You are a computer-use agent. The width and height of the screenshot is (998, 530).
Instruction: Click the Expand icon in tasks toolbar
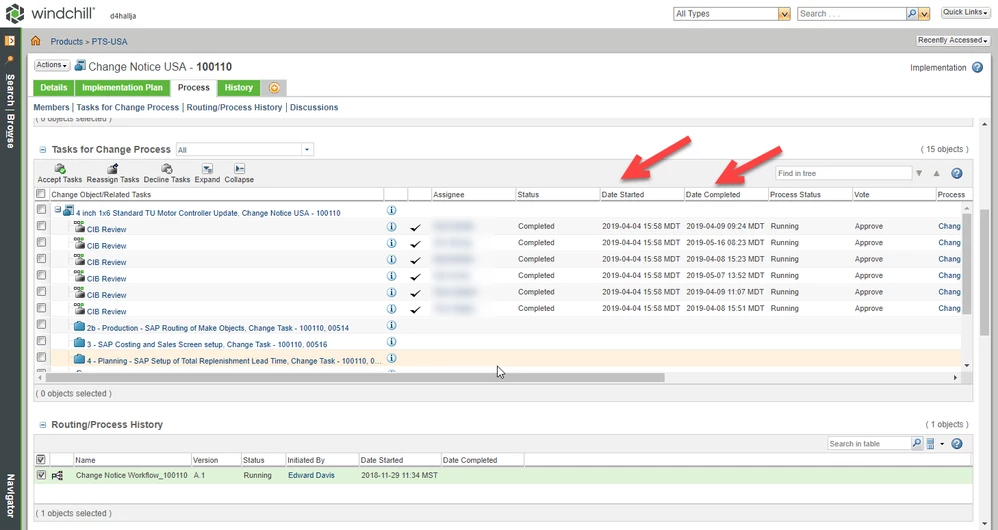207,169
